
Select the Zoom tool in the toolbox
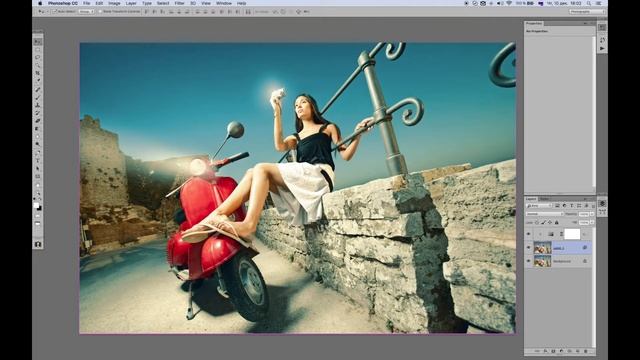click(x=38, y=193)
